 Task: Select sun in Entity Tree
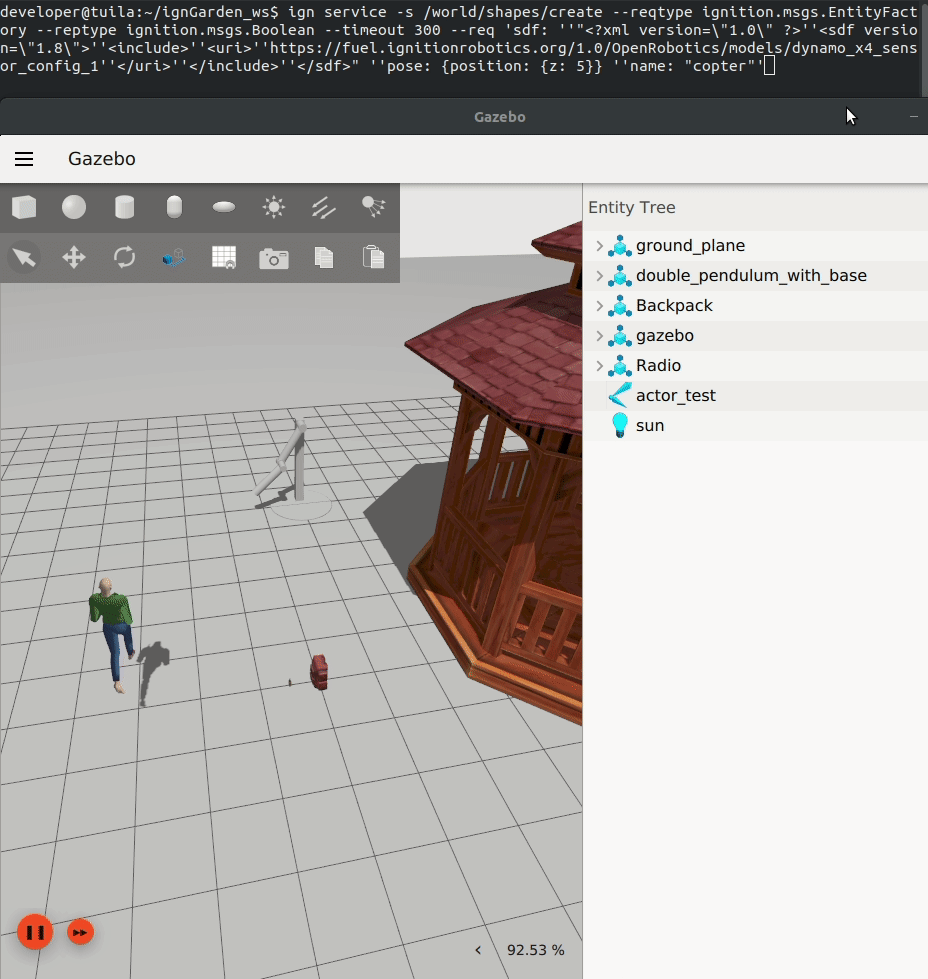tap(755, 425)
